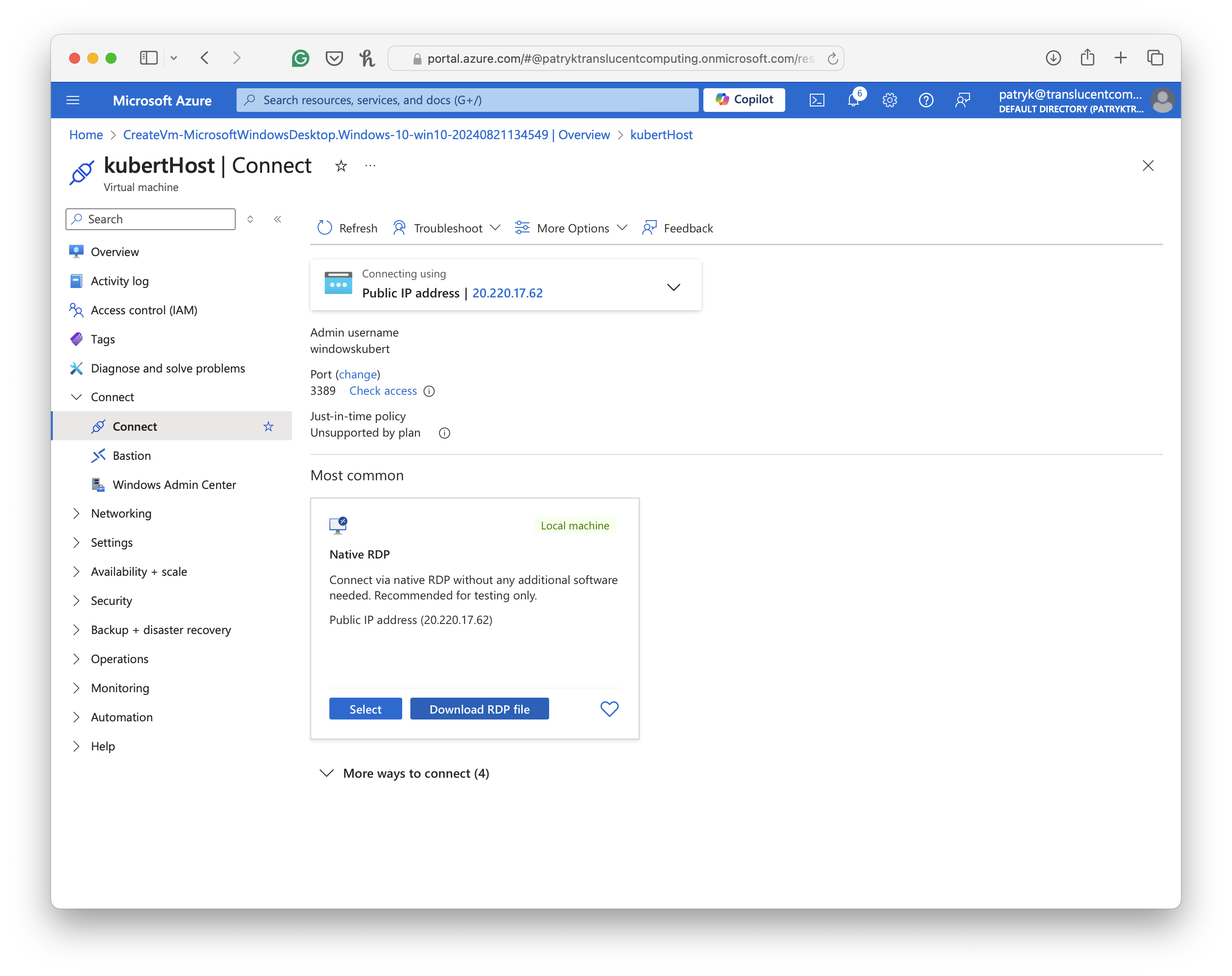
Task: Click the help question mark icon
Action: pos(926,101)
